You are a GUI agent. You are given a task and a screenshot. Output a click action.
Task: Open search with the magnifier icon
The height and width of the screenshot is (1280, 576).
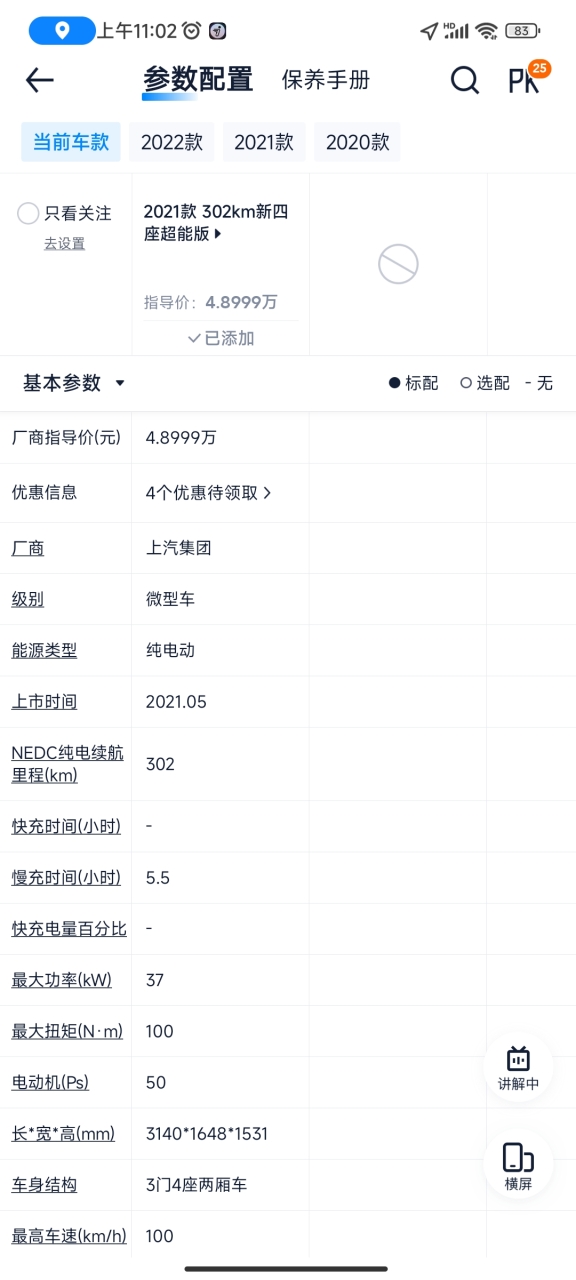[464, 80]
